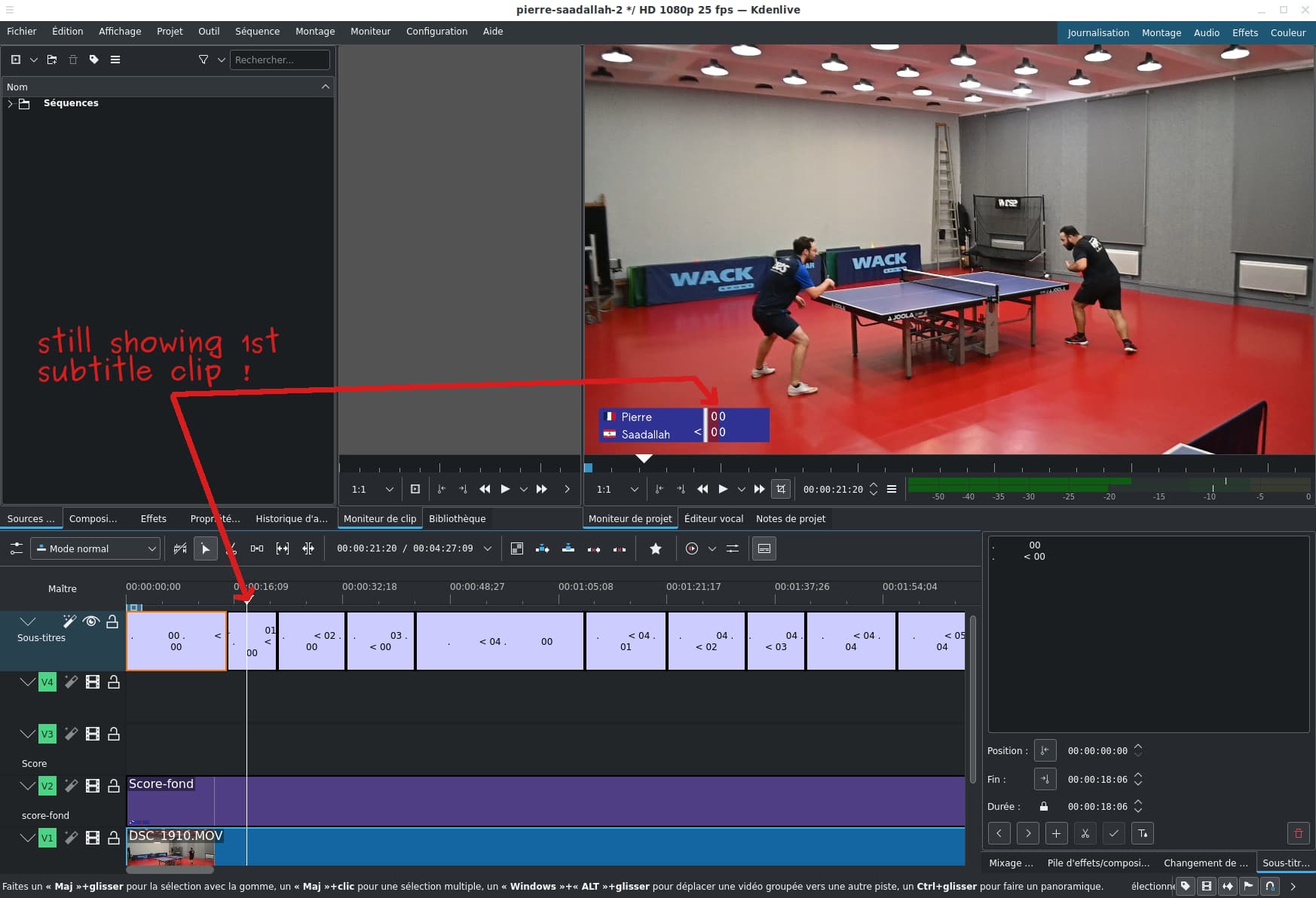
Task: Toggle track compositing icon in timeline toolbar
Action: [180, 548]
